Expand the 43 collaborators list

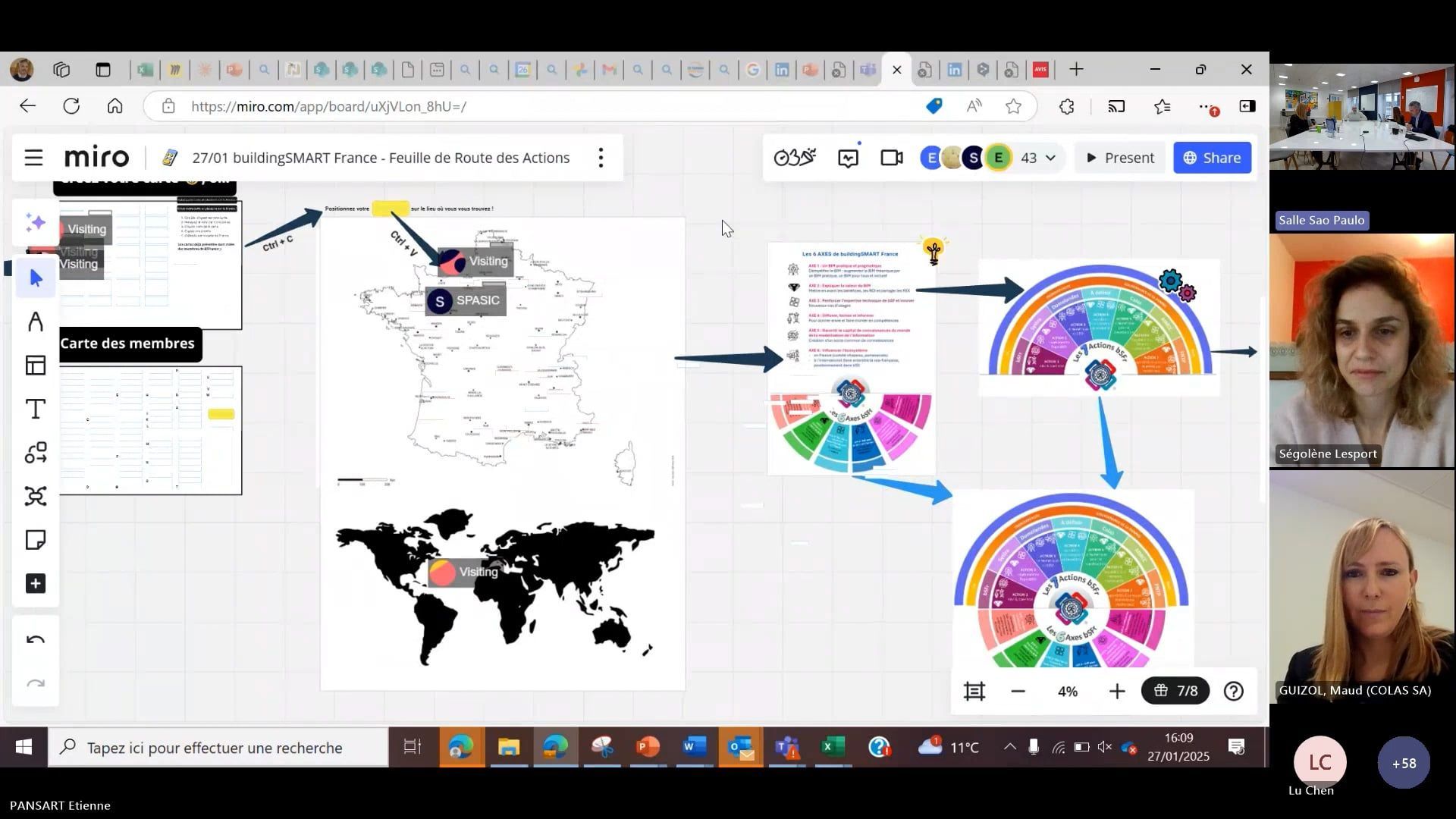coord(1036,158)
